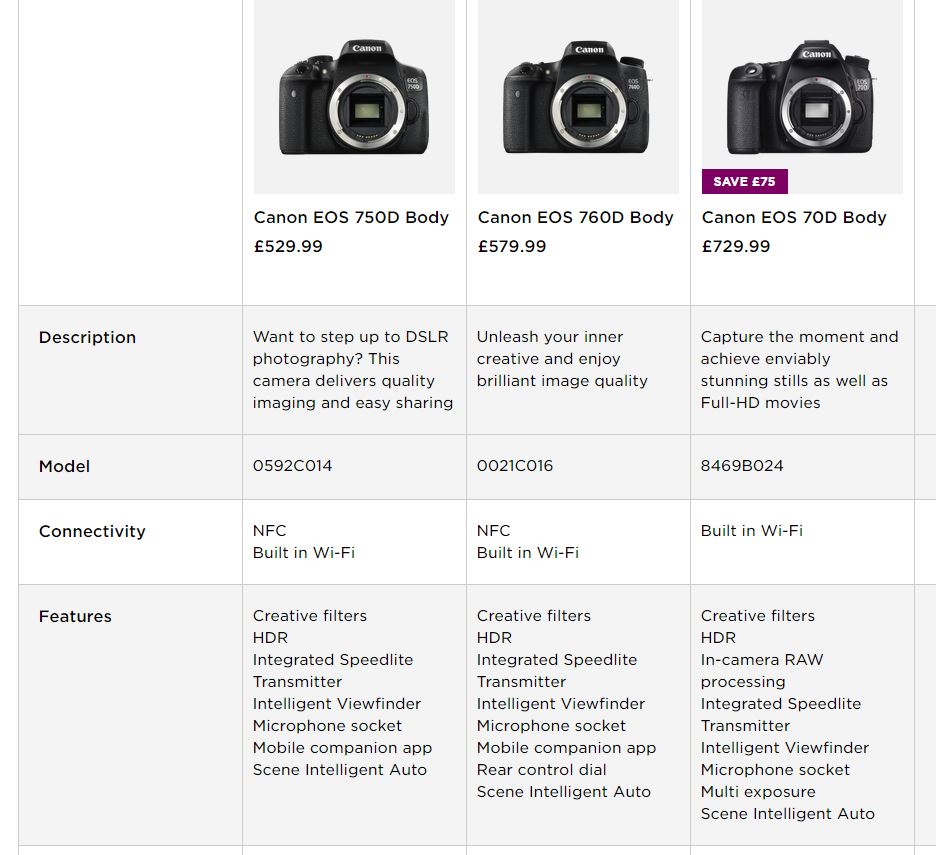This screenshot has width=936, height=855.
Task: Click In-camera RAW processing feature text
Action: pos(762,671)
